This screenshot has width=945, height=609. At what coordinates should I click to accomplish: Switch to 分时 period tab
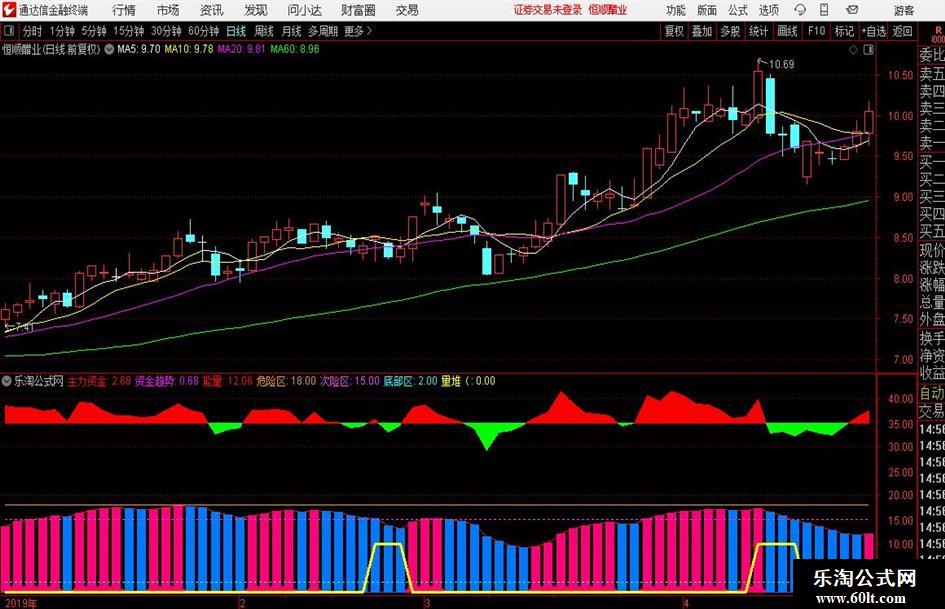pyautogui.click(x=33, y=31)
